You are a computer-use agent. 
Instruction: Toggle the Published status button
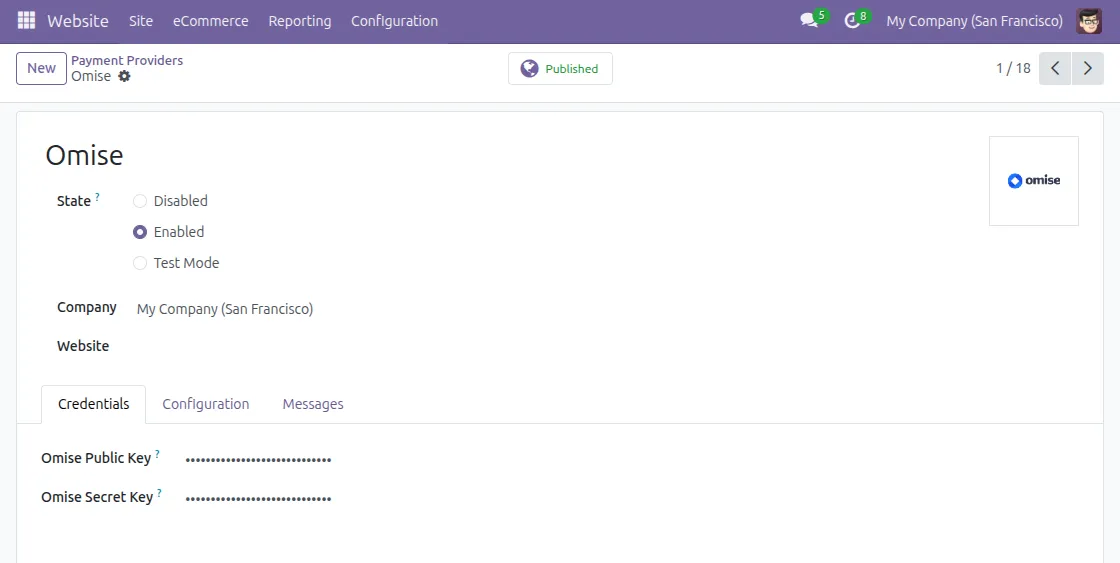[560, 69]
